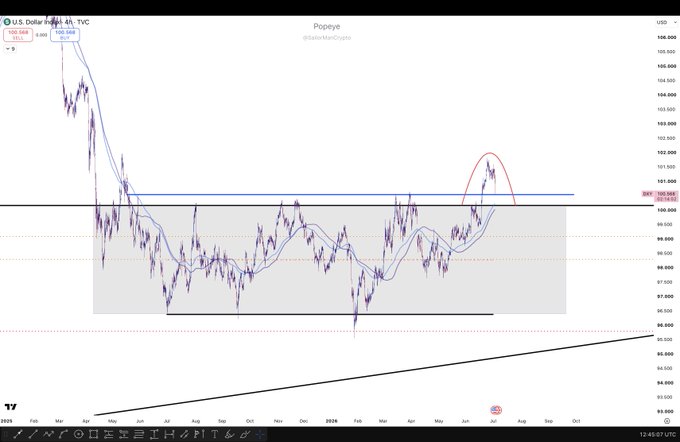The height and width of the screenshot is (442, 680).
Task: Click the 0.000 spread value between Sell and Buy
Action: (41, 35)
